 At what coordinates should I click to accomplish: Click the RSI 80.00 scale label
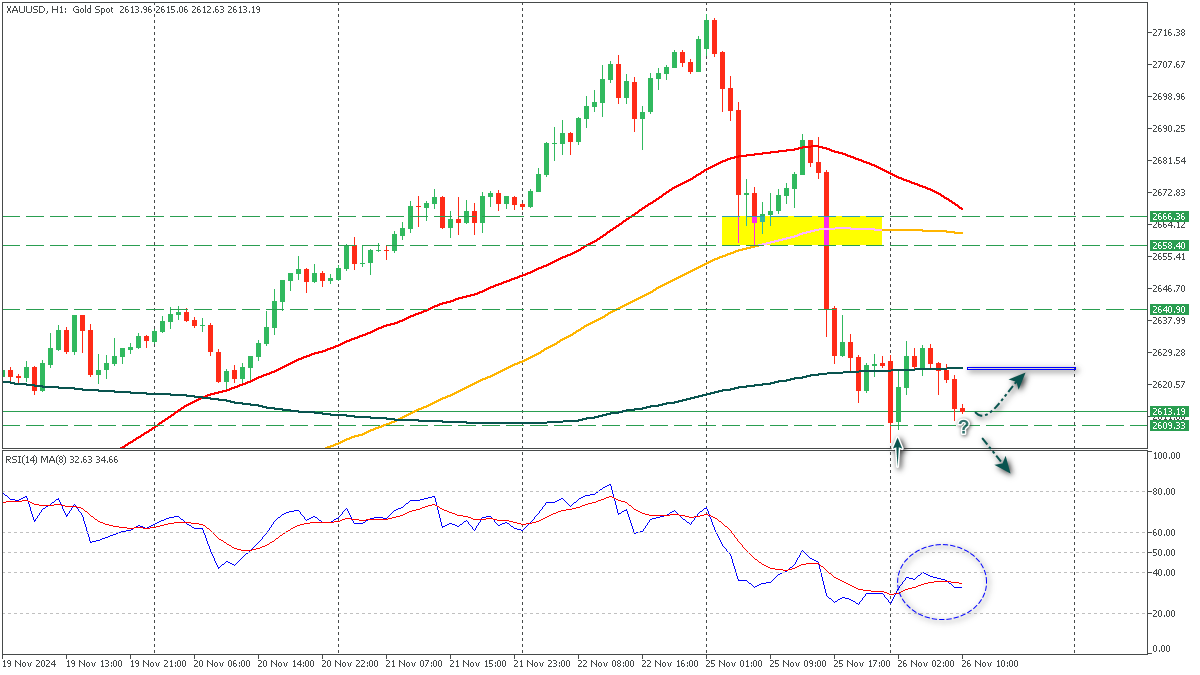coord(1165,492)
